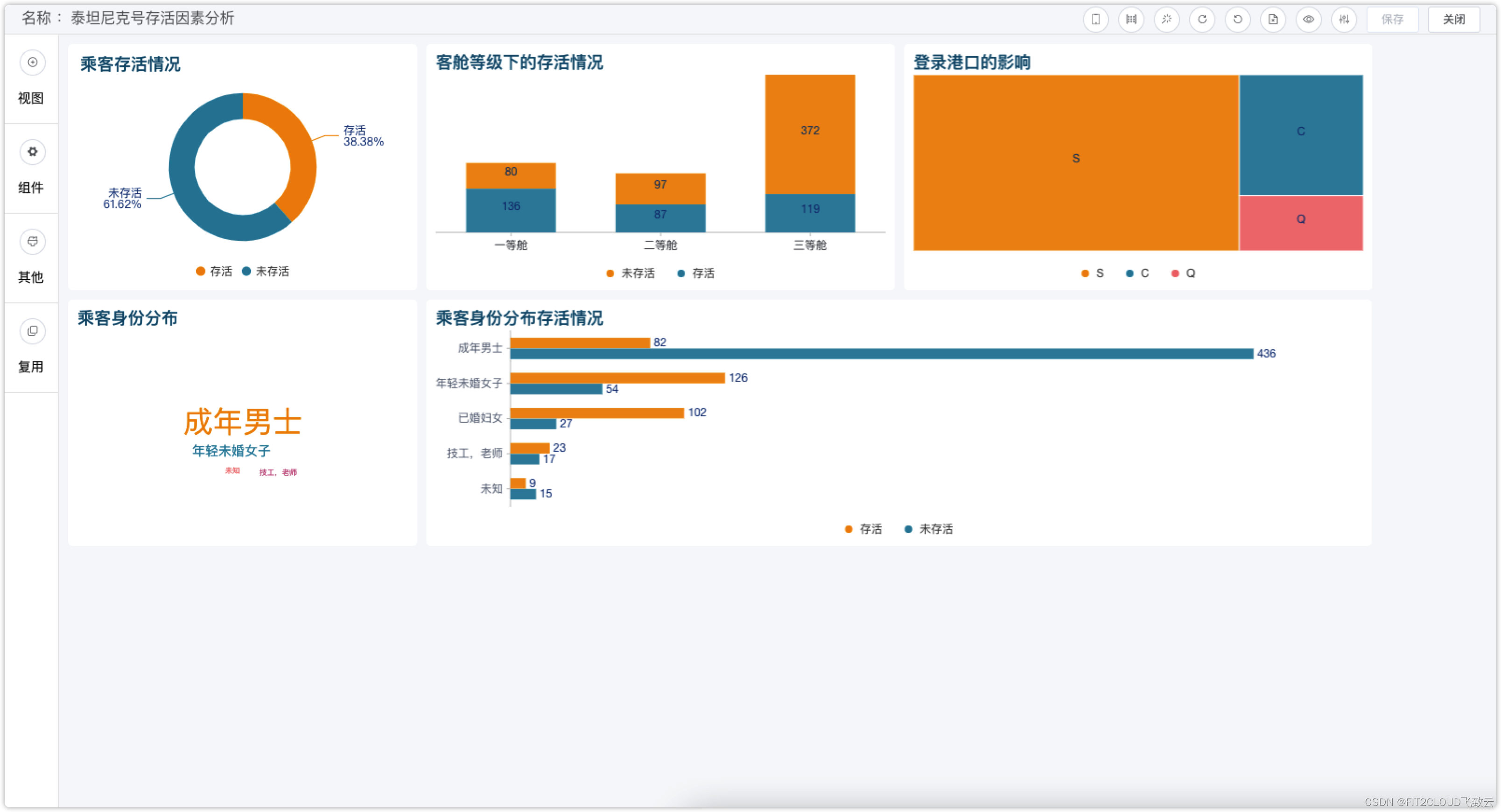The image size is (1501, 812).
Task: Select the 乘客身份分布 chart title
Action: tap(127, 318)
